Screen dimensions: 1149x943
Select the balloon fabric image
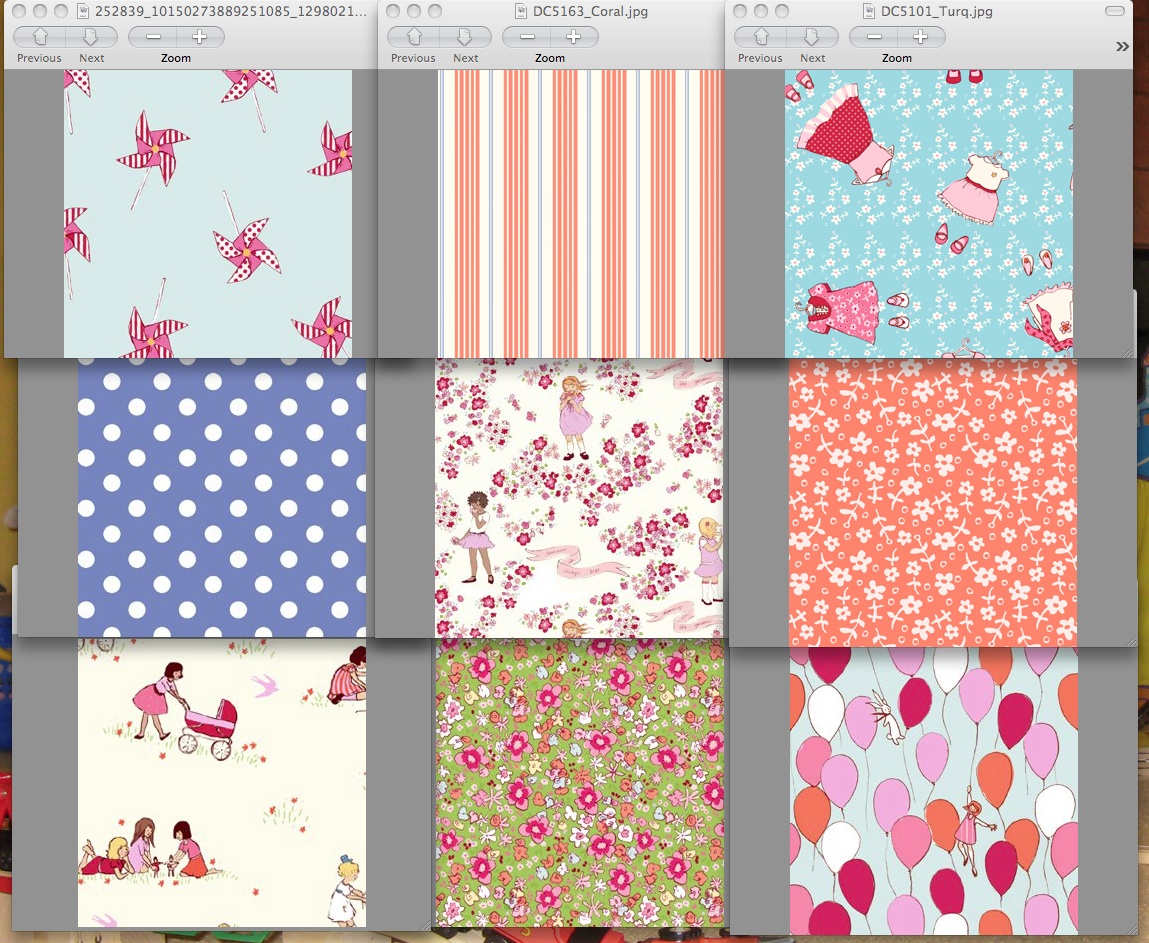click(x=930, y=790)
